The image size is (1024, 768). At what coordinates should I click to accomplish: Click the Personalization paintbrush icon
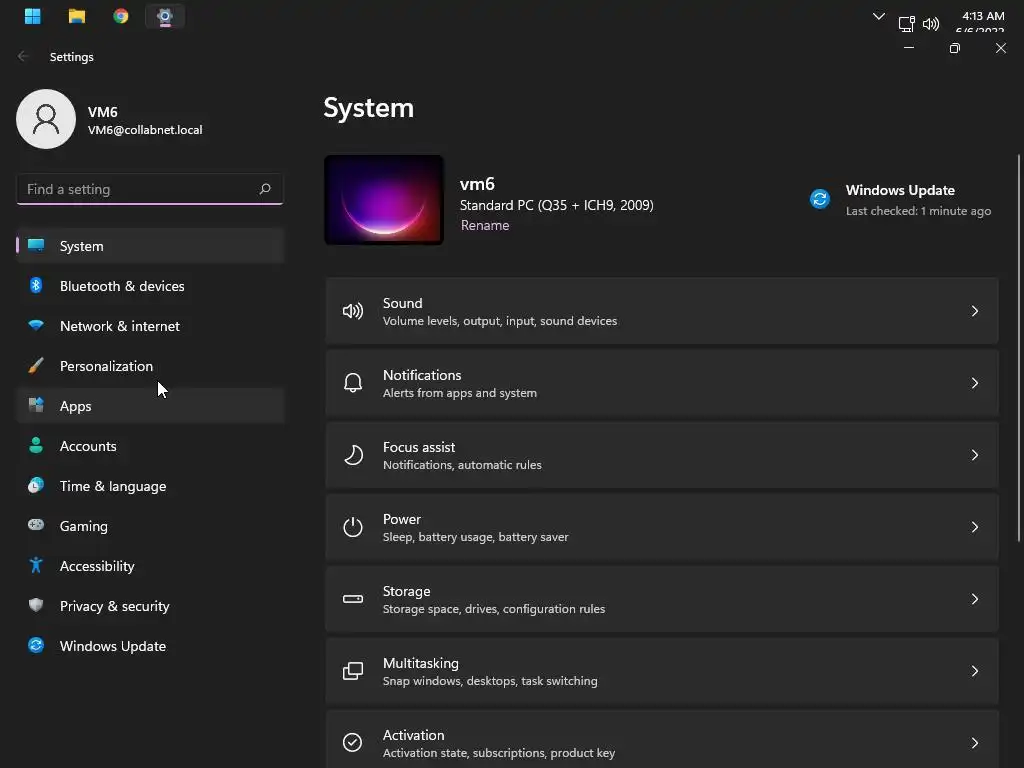pos(36,365)
